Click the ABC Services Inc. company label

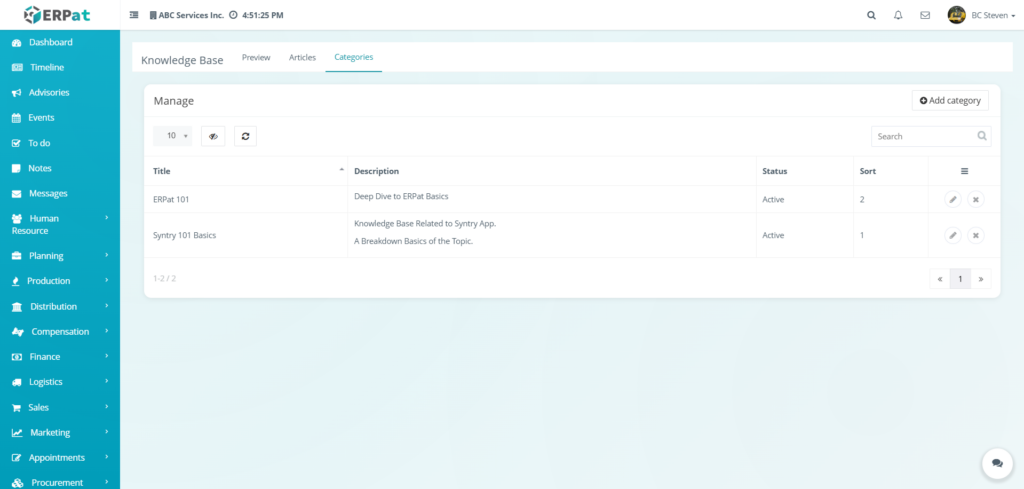click(187, 15)
